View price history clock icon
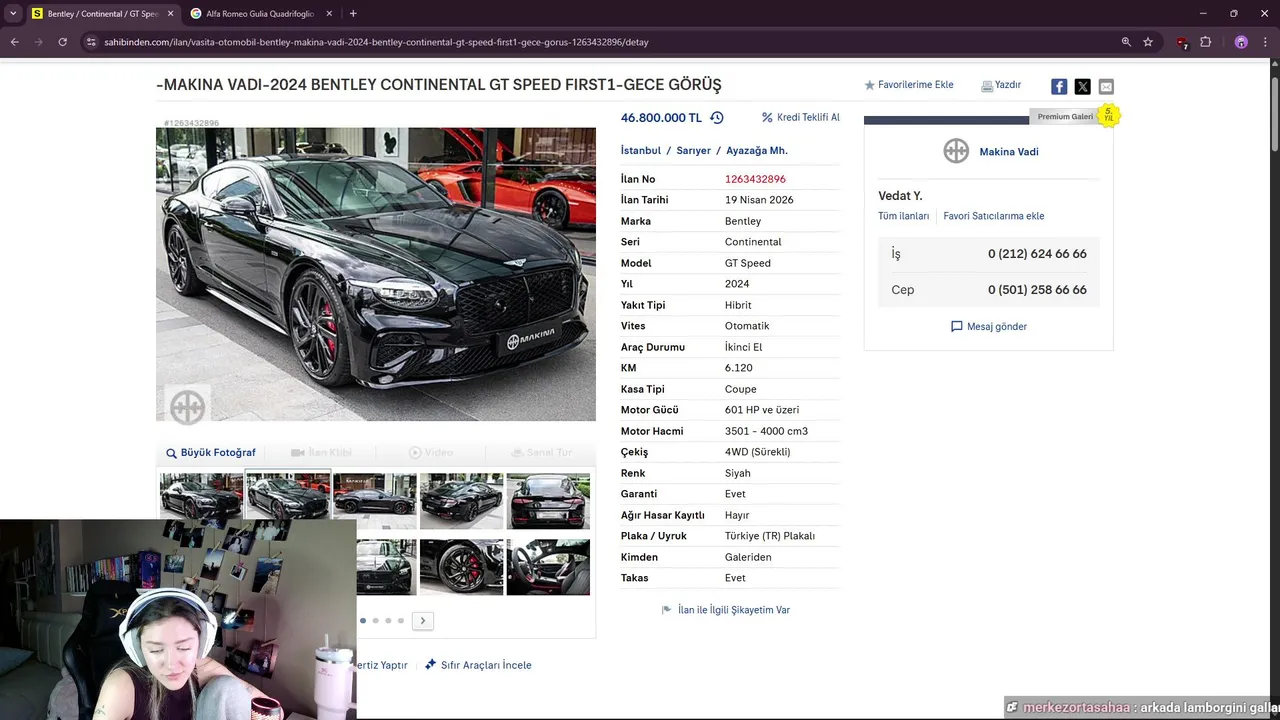1280x720 pixels. [717, 117]
